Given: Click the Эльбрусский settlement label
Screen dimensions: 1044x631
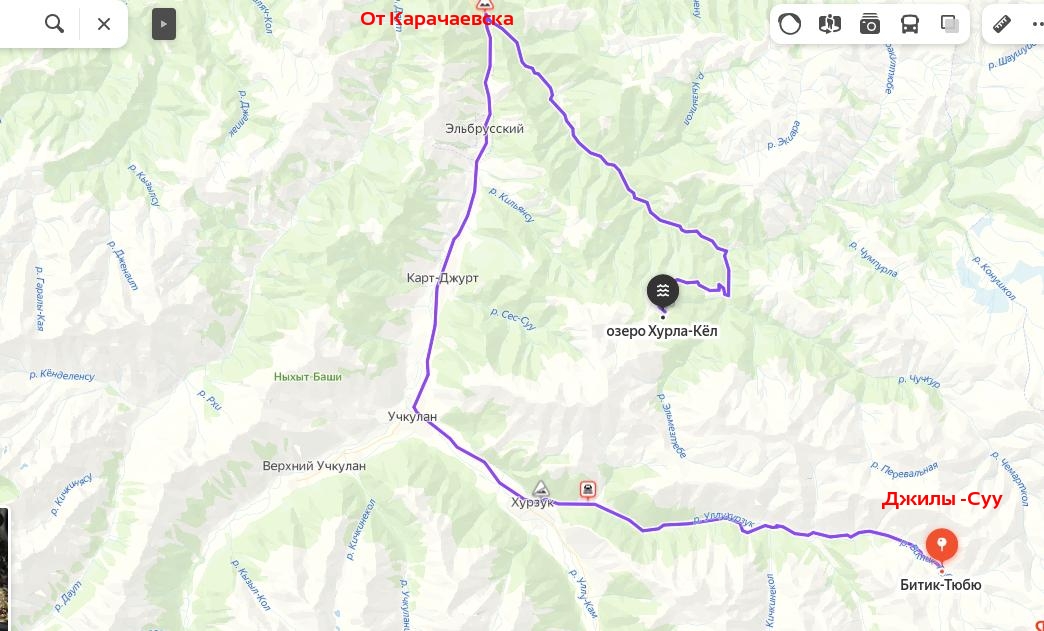Looking at the screenshot, I should (x=485, y=128).
